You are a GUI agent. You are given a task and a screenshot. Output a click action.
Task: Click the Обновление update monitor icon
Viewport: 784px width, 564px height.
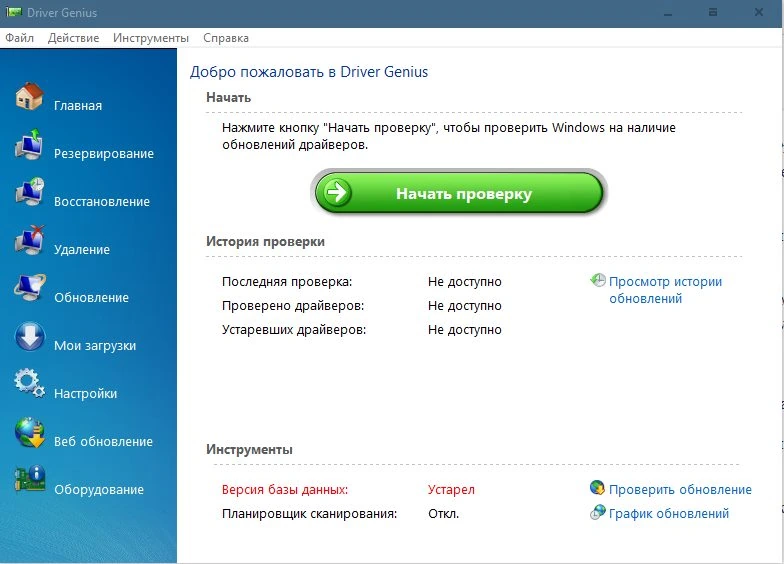tap(30, 288)
